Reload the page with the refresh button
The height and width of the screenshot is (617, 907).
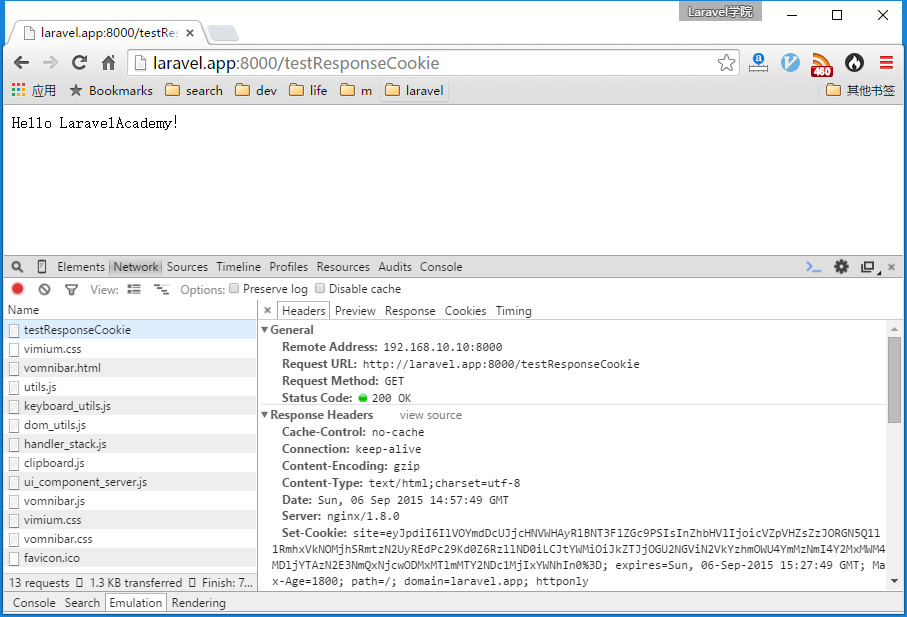click(x=79, y=62)
